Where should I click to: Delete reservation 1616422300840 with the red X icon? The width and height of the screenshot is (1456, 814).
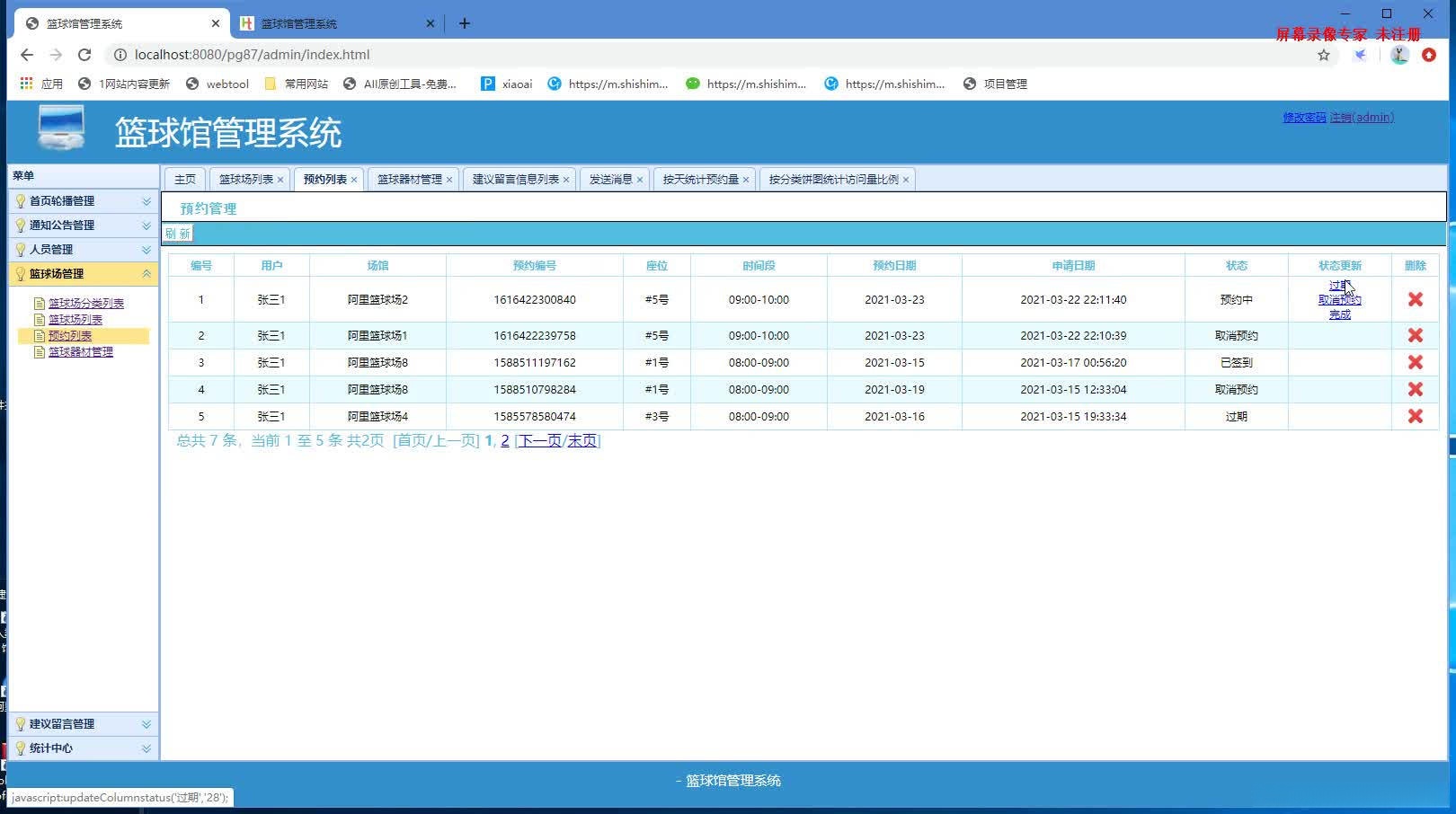[x=1415, y=299]
